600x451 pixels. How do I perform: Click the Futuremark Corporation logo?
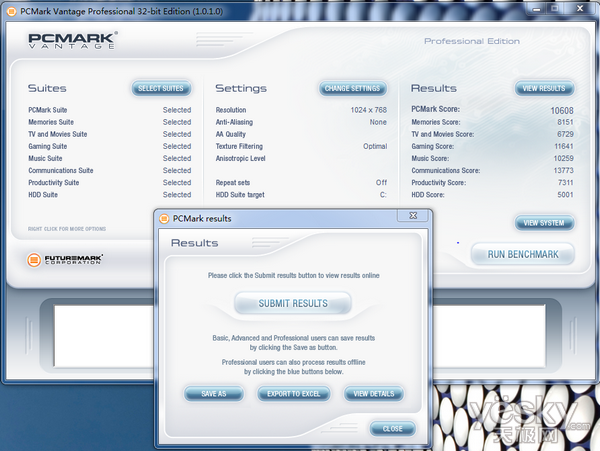pyautogui.click(x=65, y=260)
